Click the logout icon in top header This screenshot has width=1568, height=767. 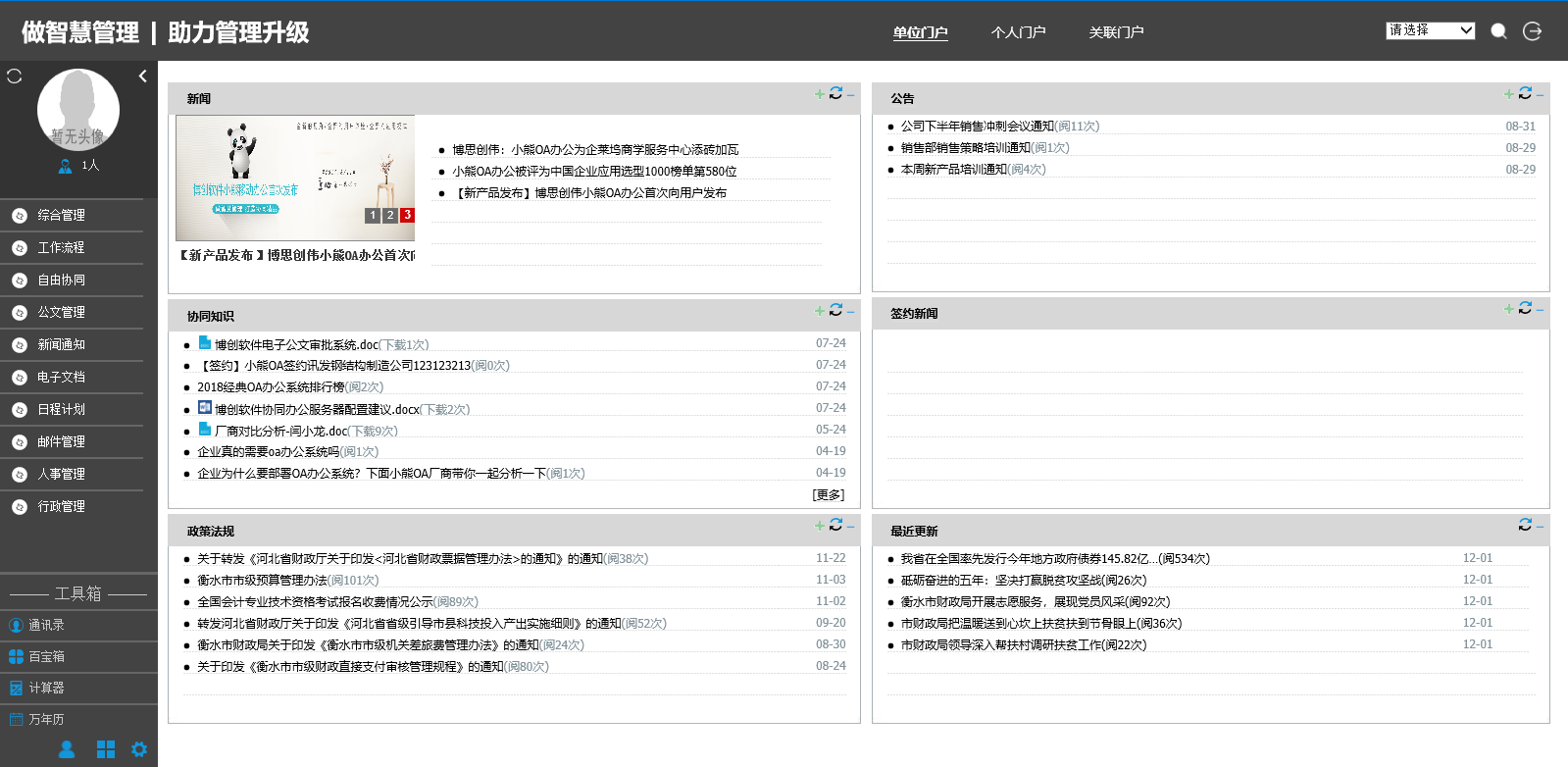tap(1533, 31)
